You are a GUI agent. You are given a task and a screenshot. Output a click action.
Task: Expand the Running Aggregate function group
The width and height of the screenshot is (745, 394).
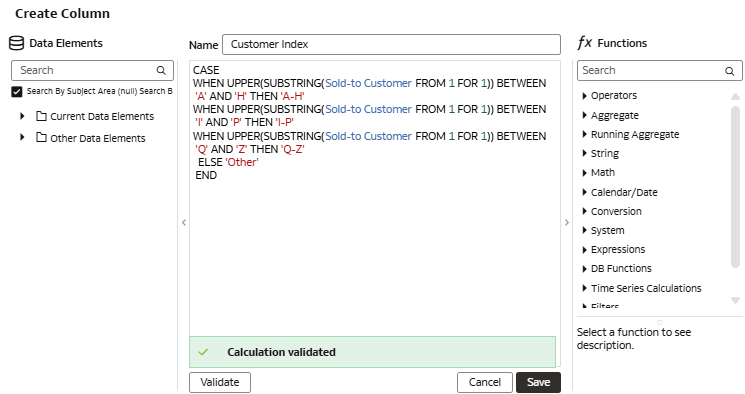tap(584, 135)
